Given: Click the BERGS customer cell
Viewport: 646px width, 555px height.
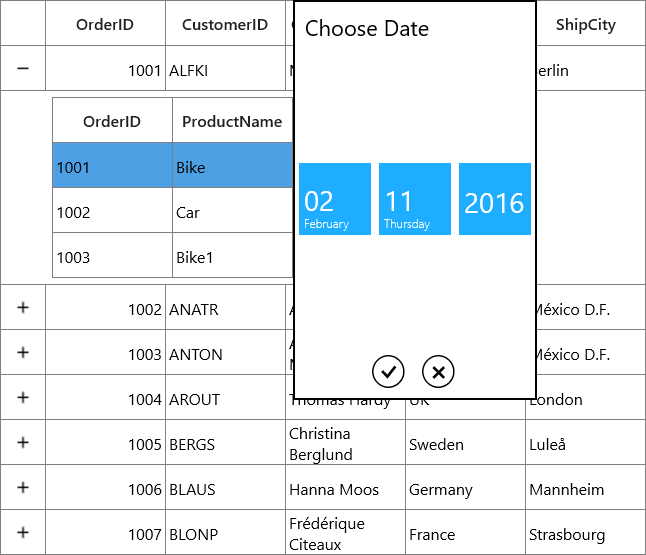Looking at the screenshot, I should coord(225,442).
